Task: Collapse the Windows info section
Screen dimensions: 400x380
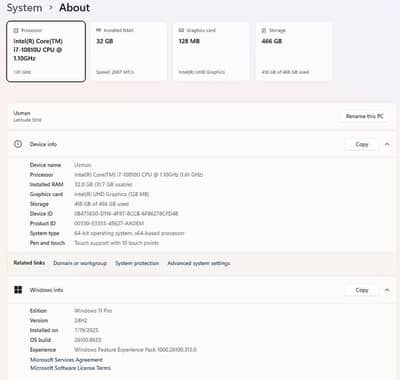Action: point(387,290)
